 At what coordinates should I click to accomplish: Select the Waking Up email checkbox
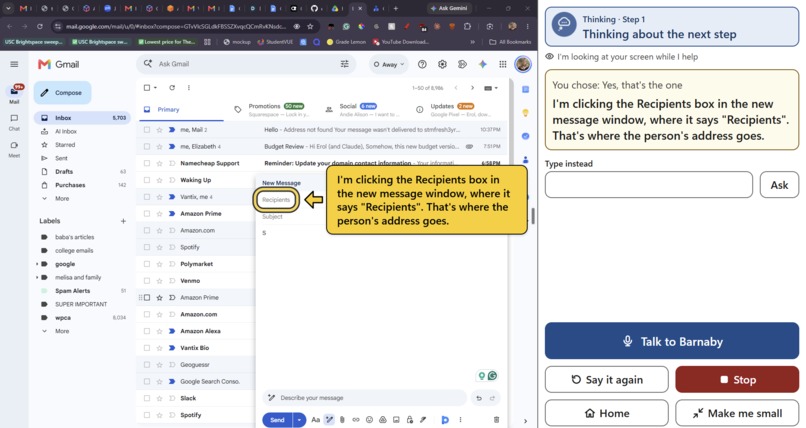[x=147, y=180]
